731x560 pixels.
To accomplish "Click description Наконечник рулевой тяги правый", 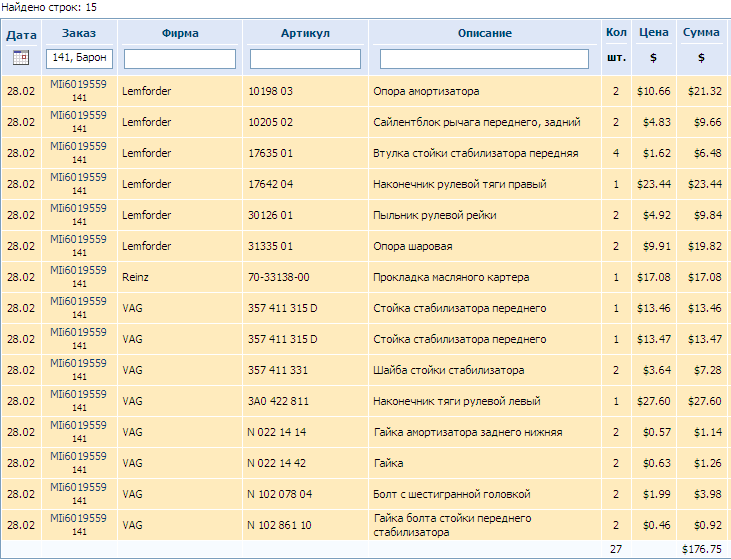I will [460, 184].
